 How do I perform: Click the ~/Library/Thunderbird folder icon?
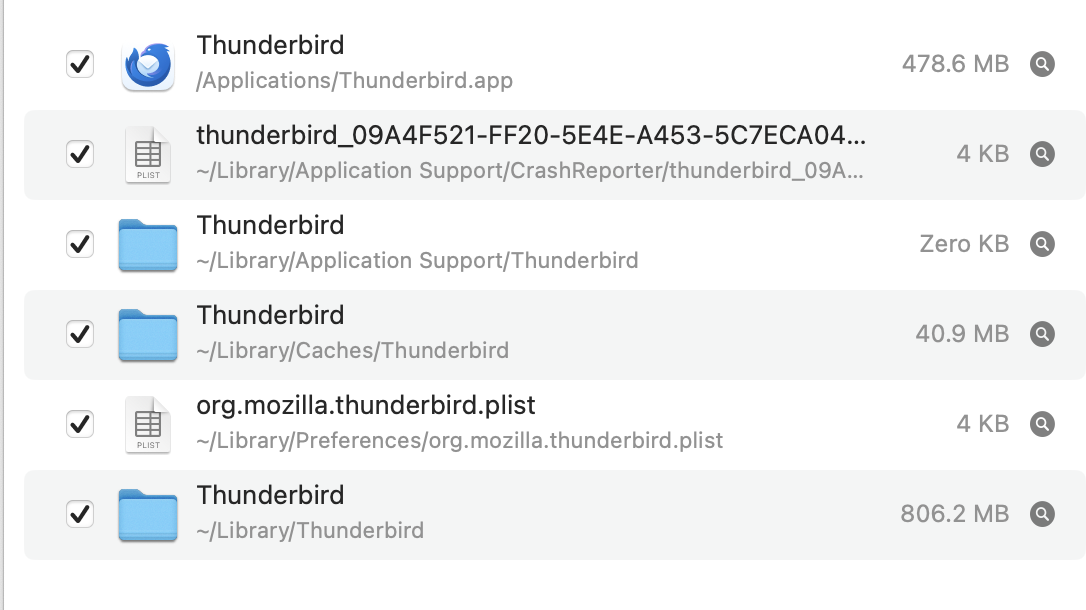(x=148, y=515)
